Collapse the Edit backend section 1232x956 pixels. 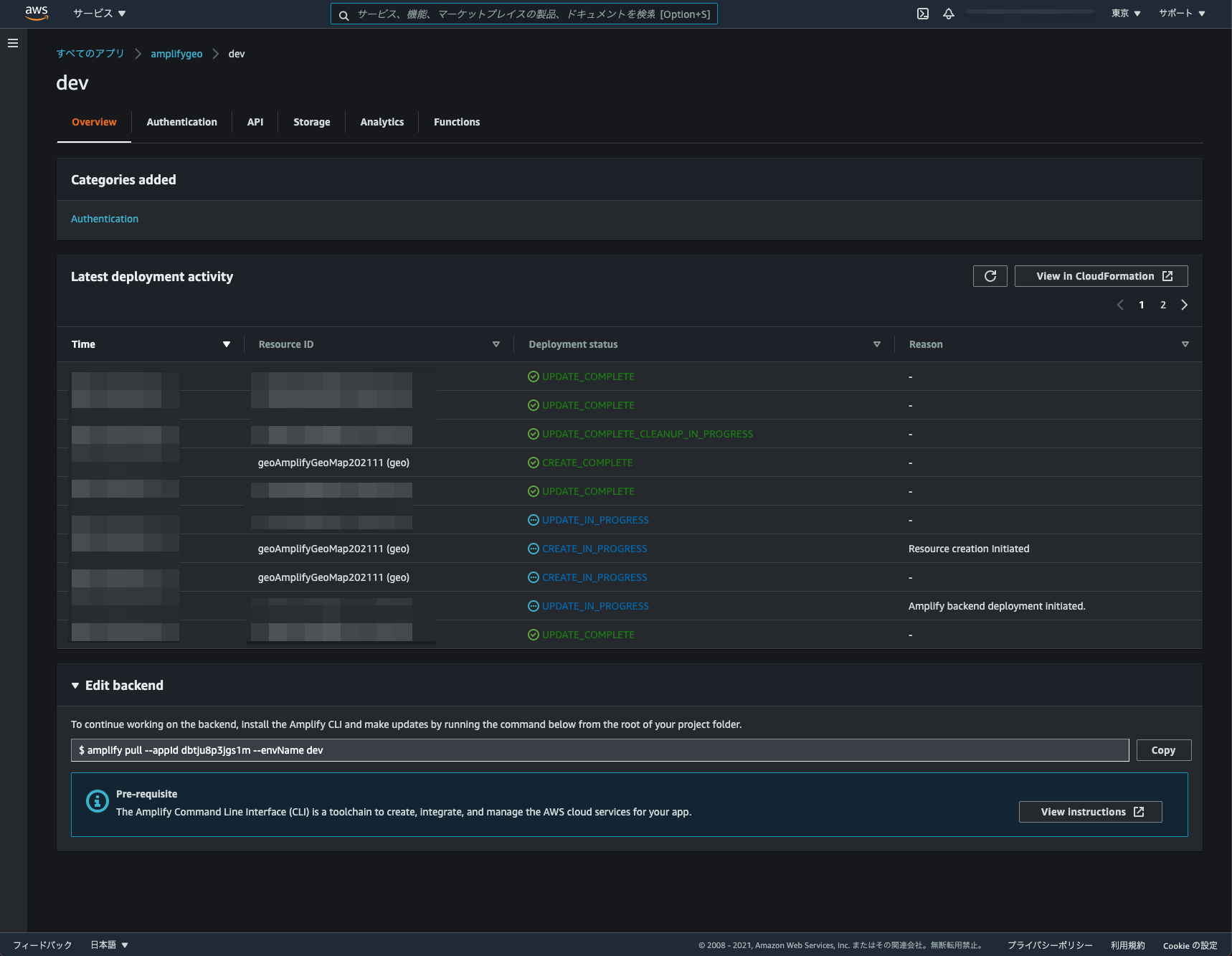coord(75,686)
